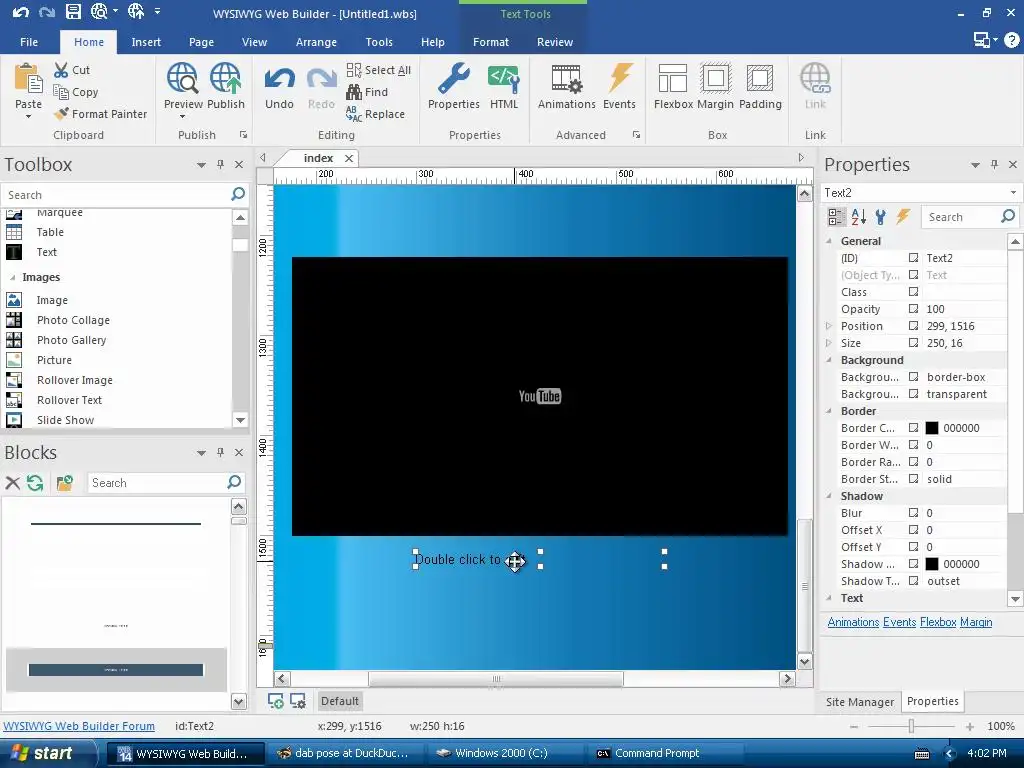Screen dimensions: 1024x768
Task: Click the Shadow color black swatch
Action: click(932, 564)
